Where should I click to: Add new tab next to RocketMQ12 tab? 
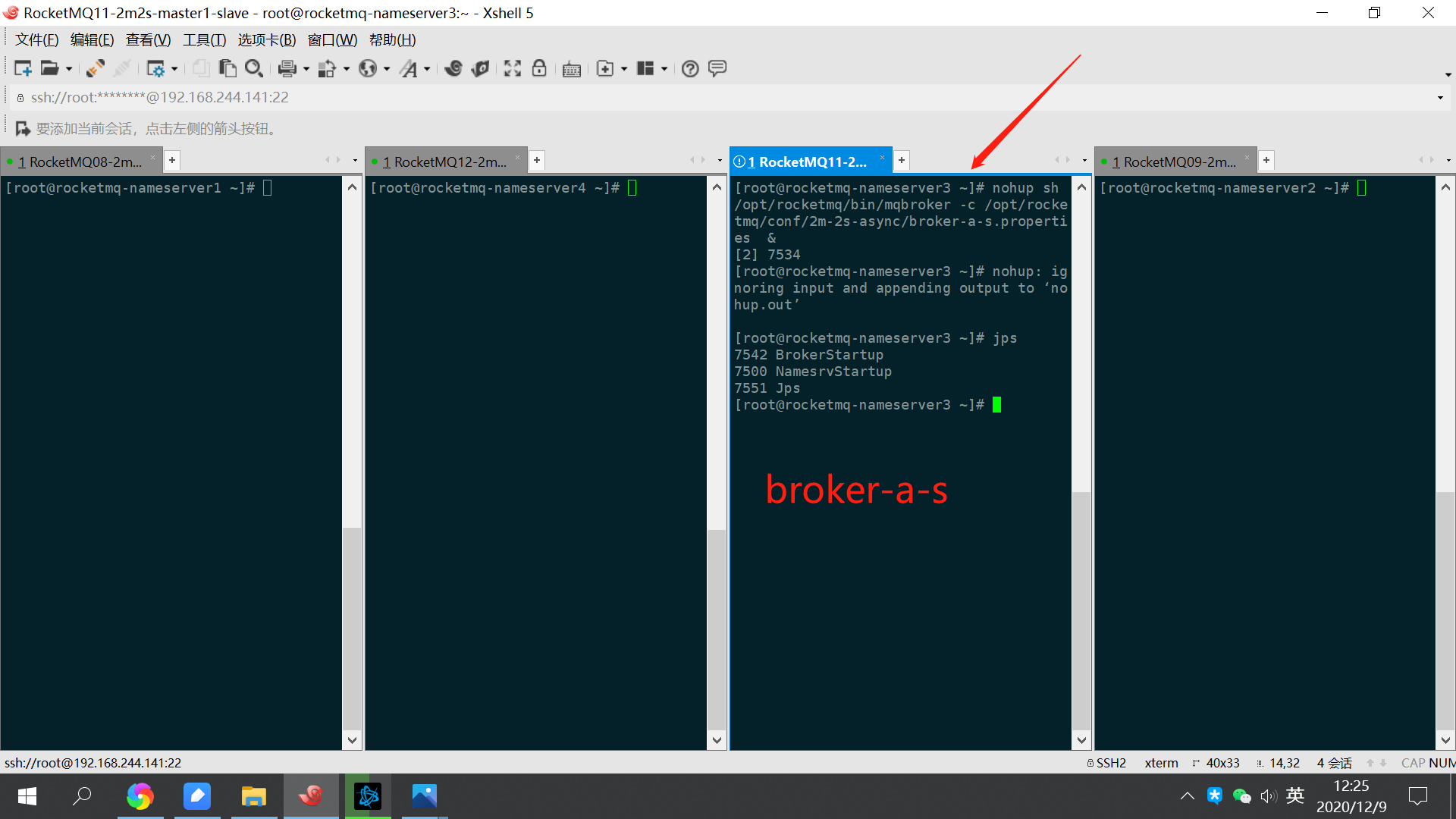coord(537,160)
